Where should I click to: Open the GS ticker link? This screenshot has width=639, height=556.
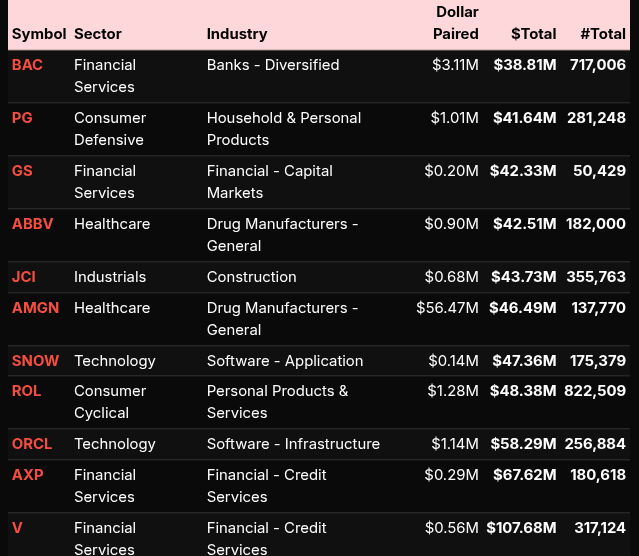[22, 171]
